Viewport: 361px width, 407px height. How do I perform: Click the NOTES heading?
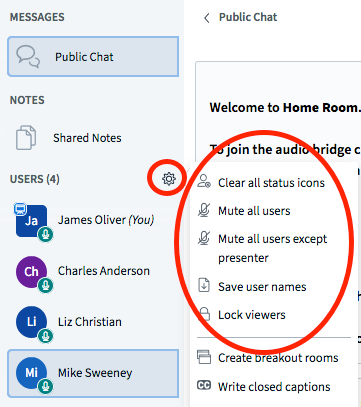pyautogui.click(x=27, y=100)
